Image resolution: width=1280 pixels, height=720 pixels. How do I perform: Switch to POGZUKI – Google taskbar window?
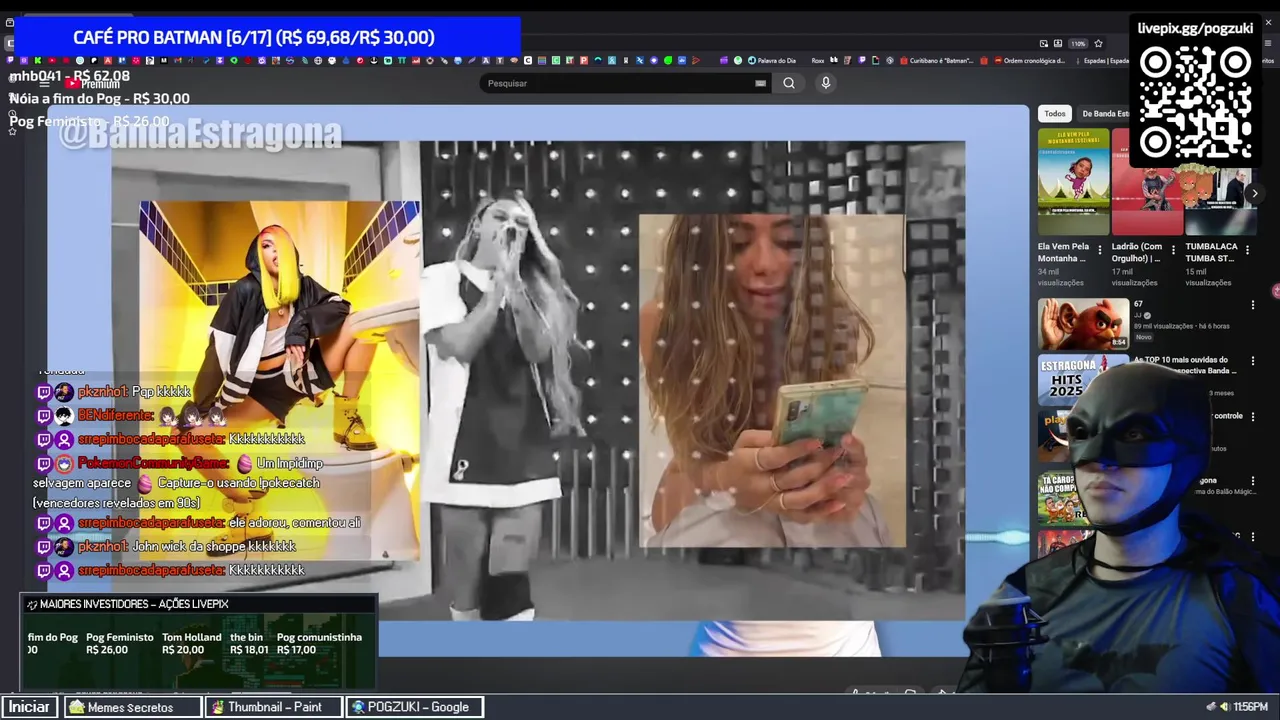[414, 707]
